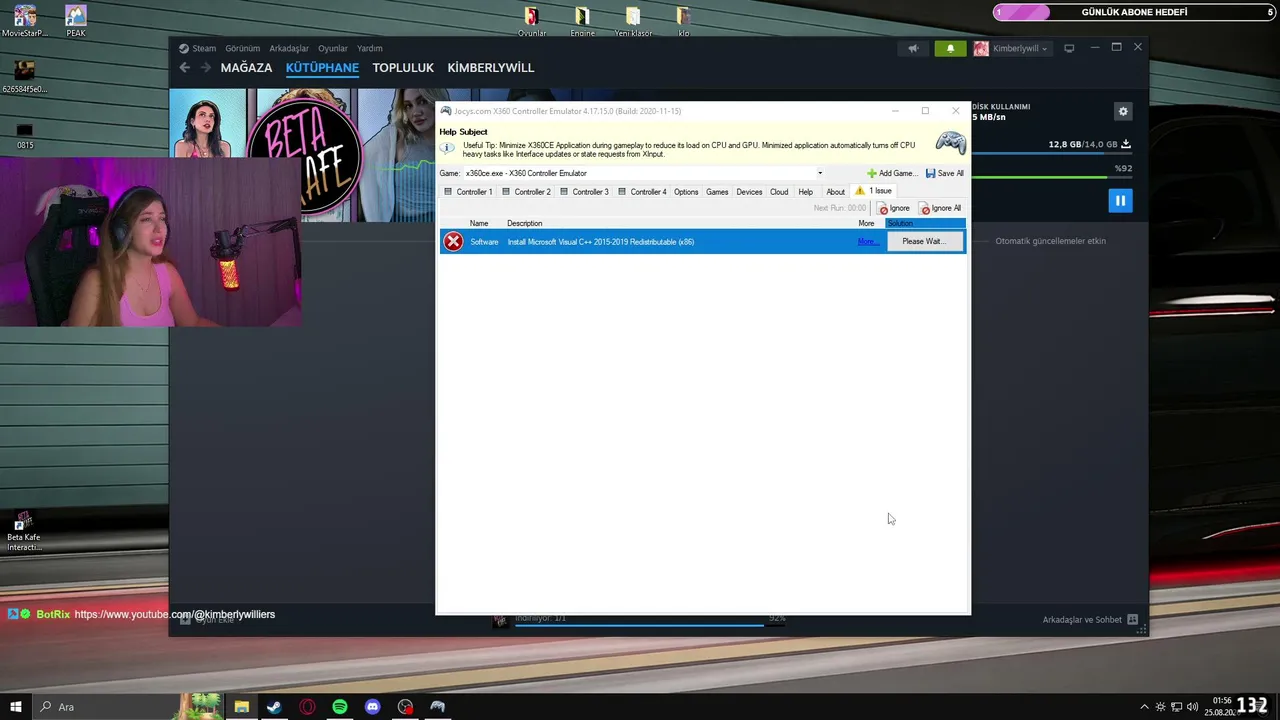Screen dimensions: 1280x720
Task: Click Save All in X360 Controller Emulator
Action: click(x=945, y=173)
